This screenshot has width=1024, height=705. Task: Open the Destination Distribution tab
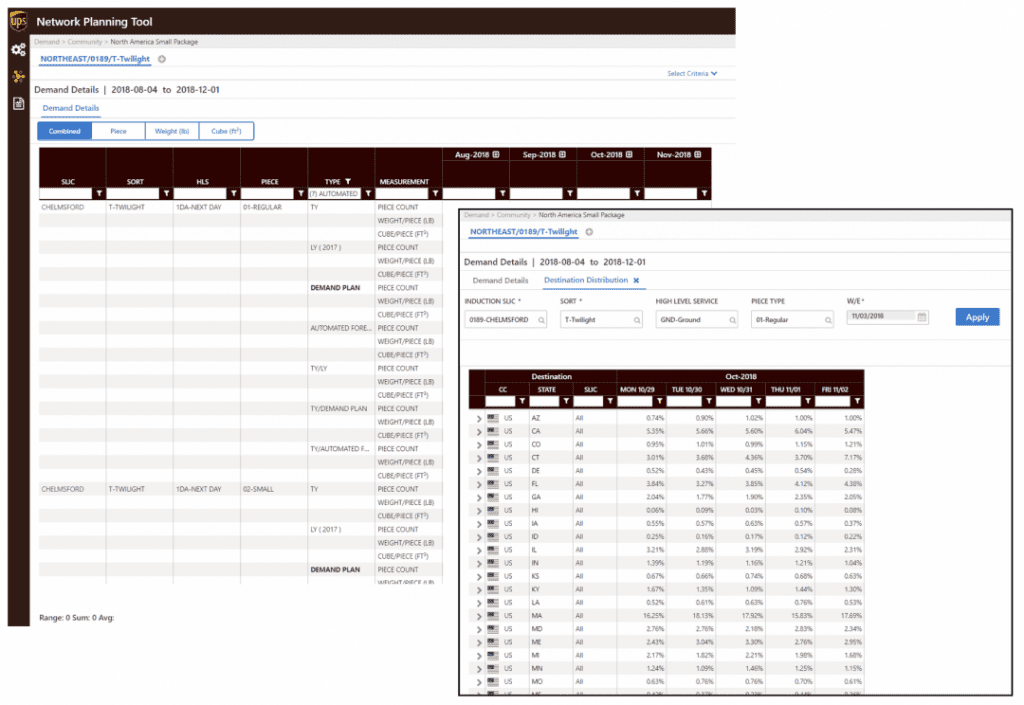(x=585, y=281)
